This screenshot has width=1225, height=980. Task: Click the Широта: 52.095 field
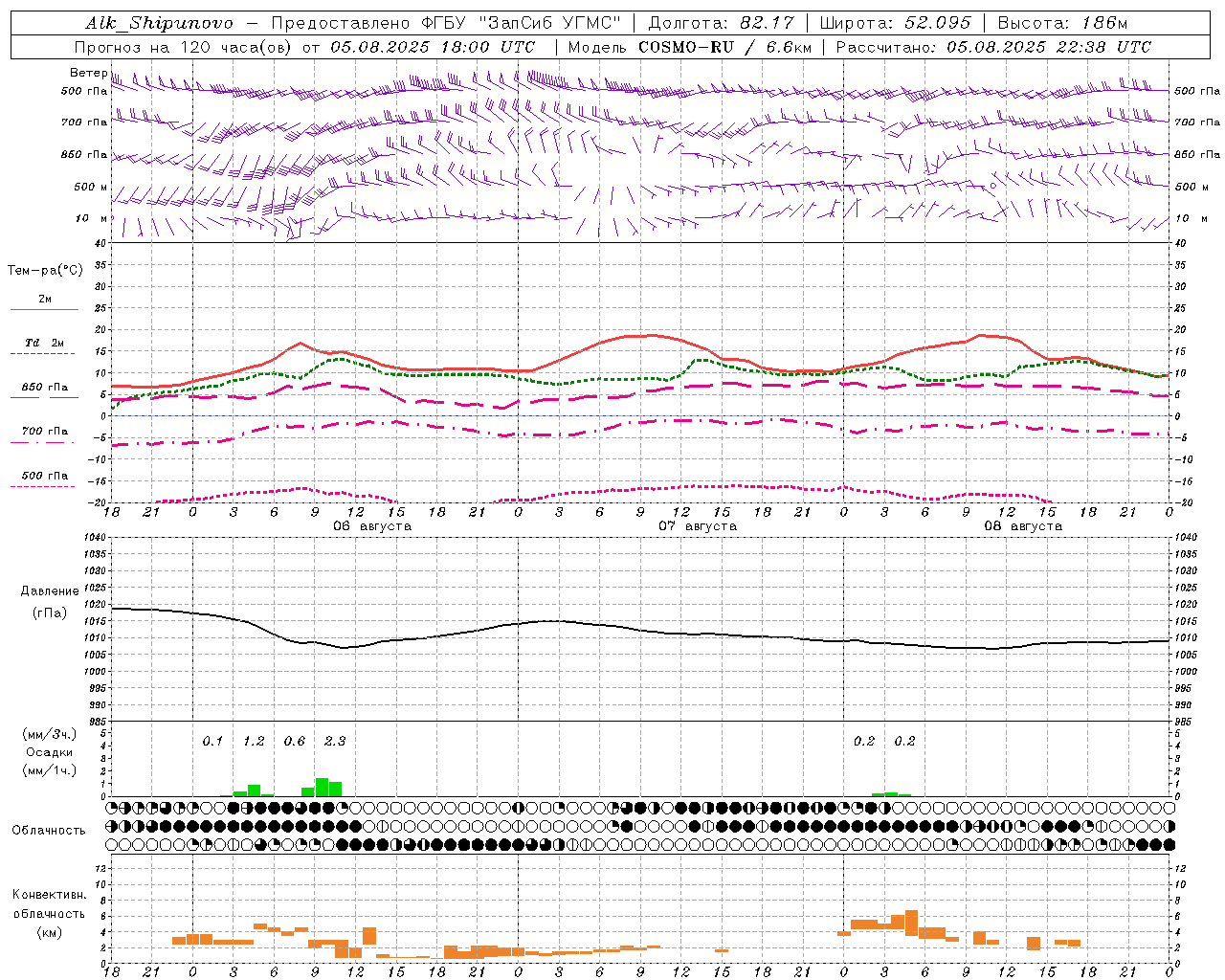click(895, 23)
